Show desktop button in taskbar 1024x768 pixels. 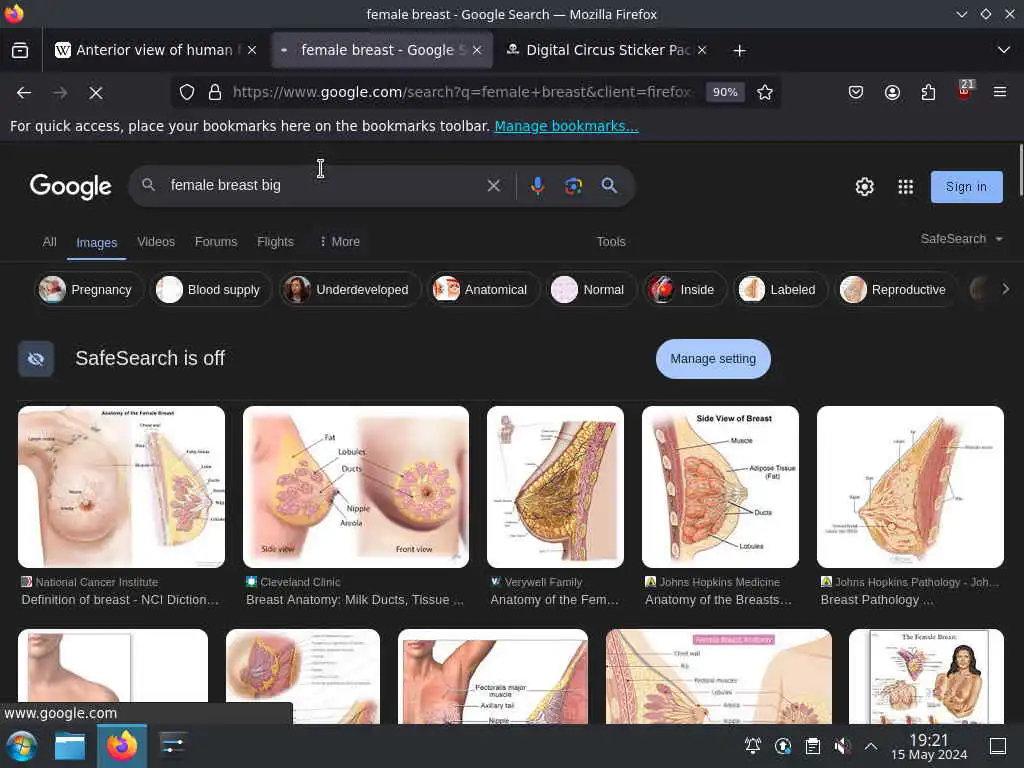[998, 746]
